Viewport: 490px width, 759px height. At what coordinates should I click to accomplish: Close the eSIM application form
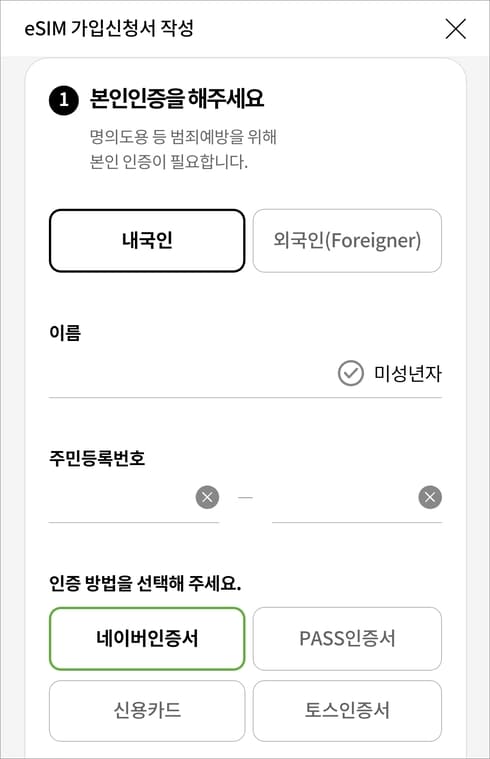point(455,29)
